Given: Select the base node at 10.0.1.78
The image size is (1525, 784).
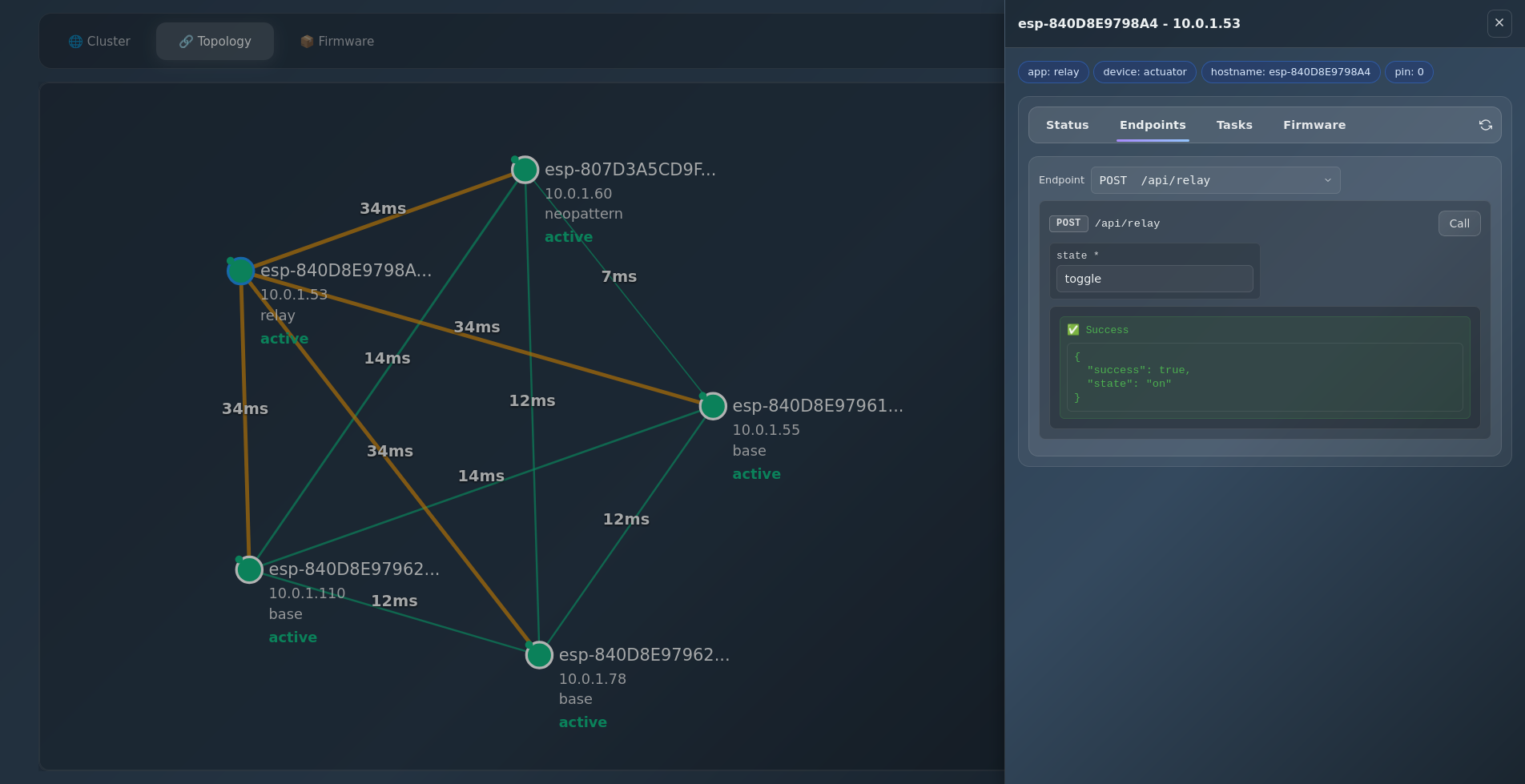Looking at the screenshot, I should (539, 655).
